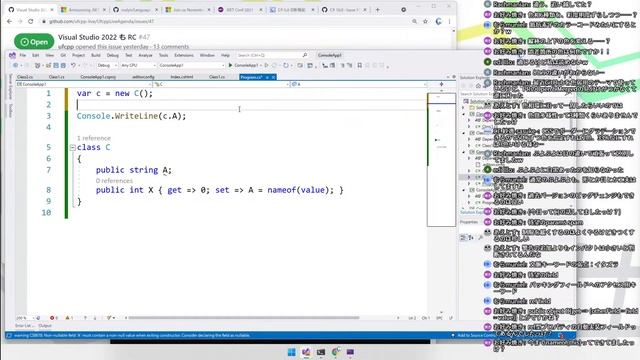Open the Project menu
640x360 pixels.
[x=78, y=55]
